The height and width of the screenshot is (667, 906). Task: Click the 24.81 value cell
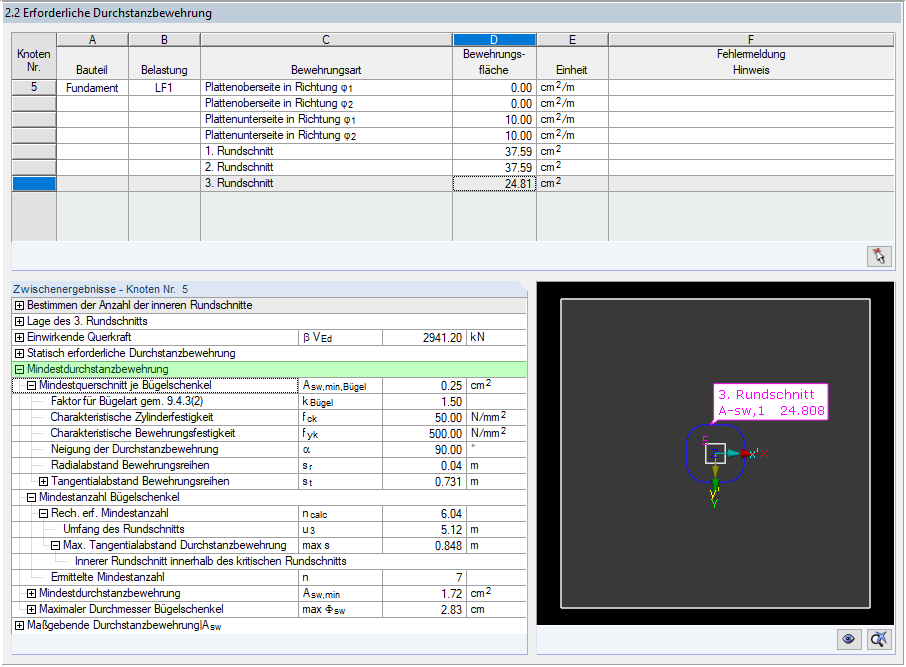pyautogui.click(x=494, y=184)
